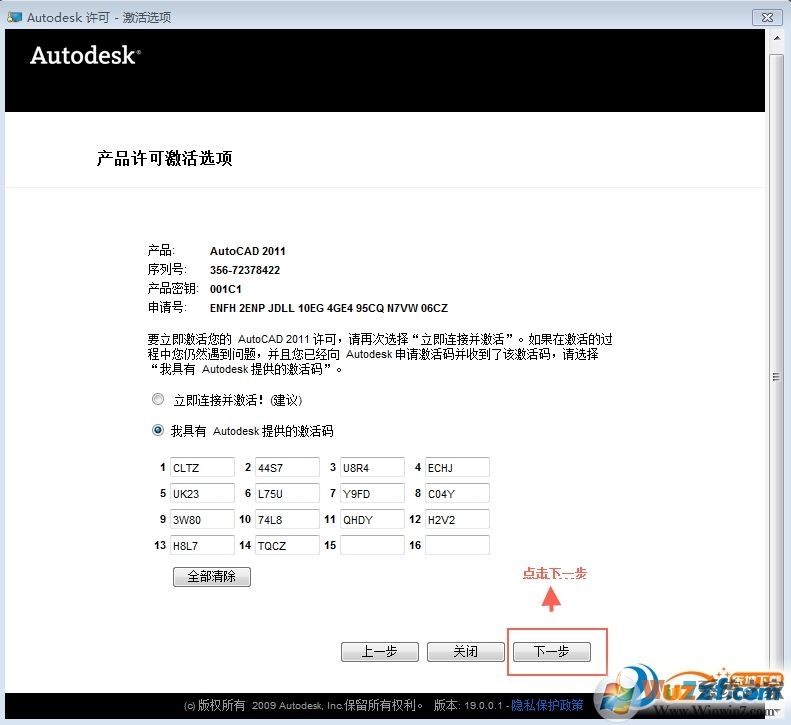The width and height of the screenshot is (791, 725).
Task: Click field 3 containing U8R4
Action: pyautogui.click(x=372, y=467)
